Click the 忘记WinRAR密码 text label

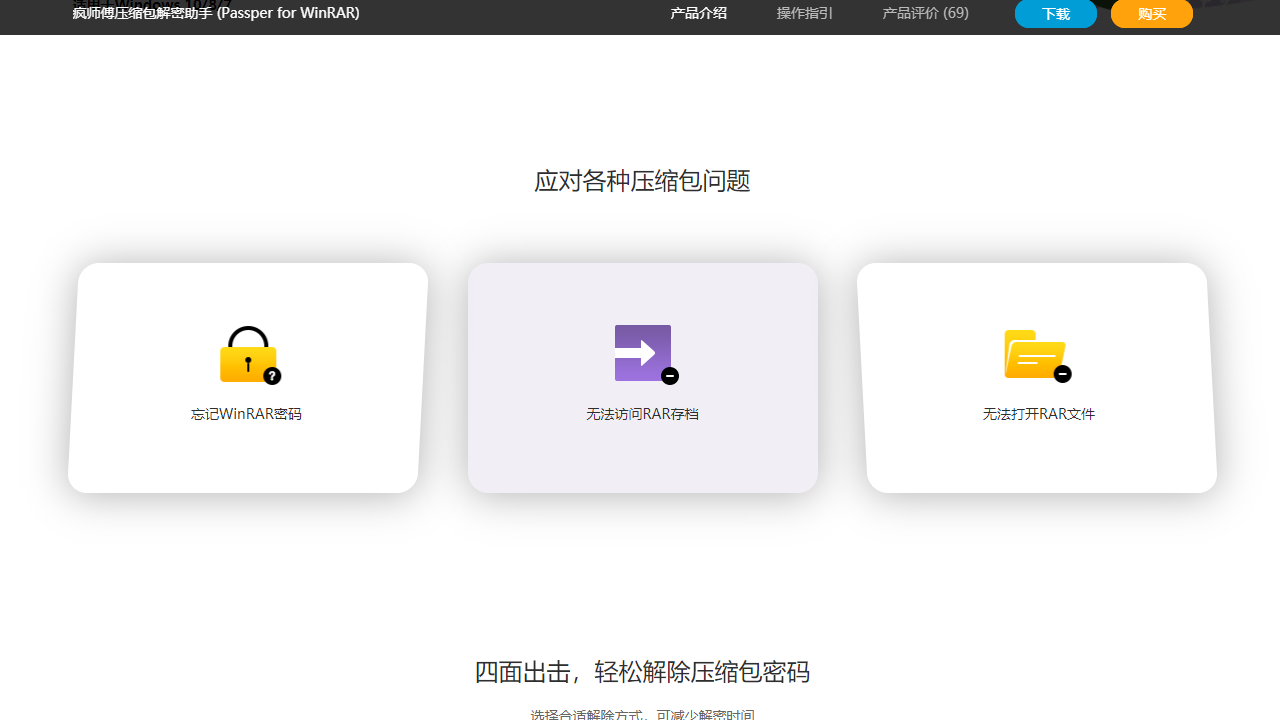[246, 413]
